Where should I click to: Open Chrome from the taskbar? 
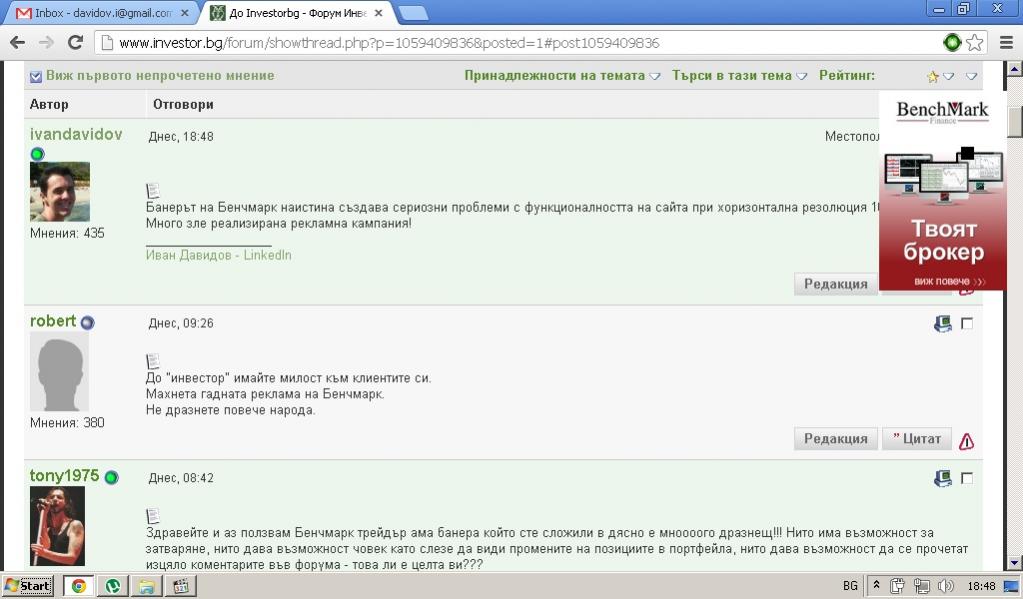pyautogui.click(x=78, y=586)
